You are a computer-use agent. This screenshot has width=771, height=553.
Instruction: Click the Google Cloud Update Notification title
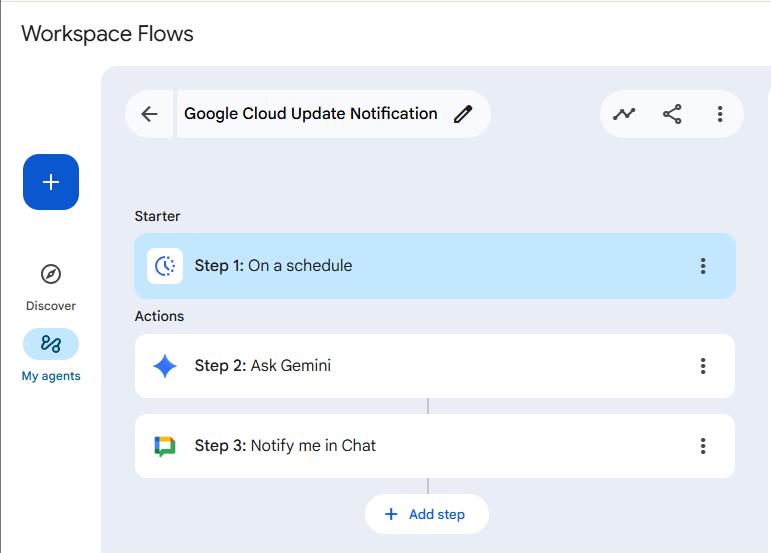click(x=310, y=114)
